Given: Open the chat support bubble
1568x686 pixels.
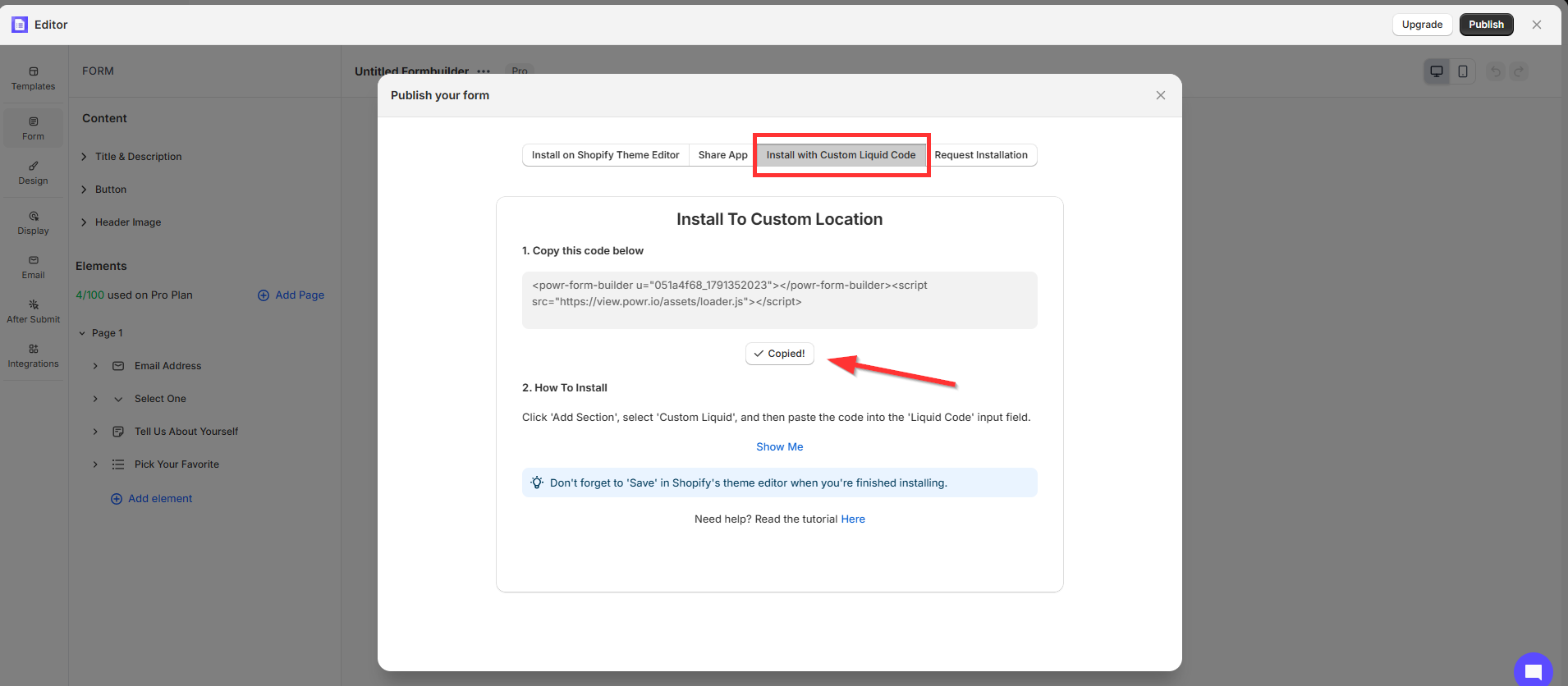Looking at the screenshot, I should [1534, 671].
